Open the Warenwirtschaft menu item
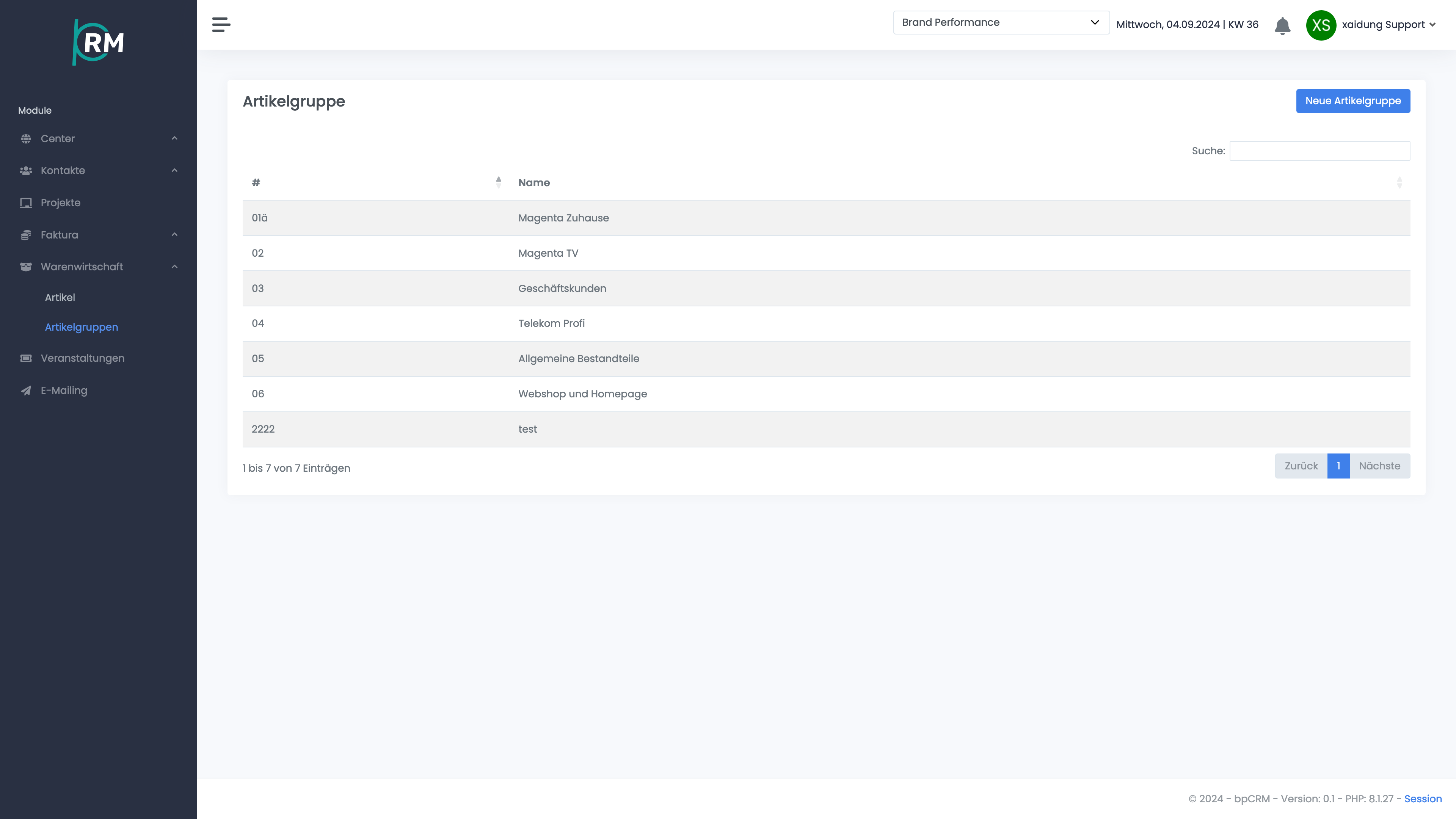This screenshot has height=819, width=1456. (82, 267)
